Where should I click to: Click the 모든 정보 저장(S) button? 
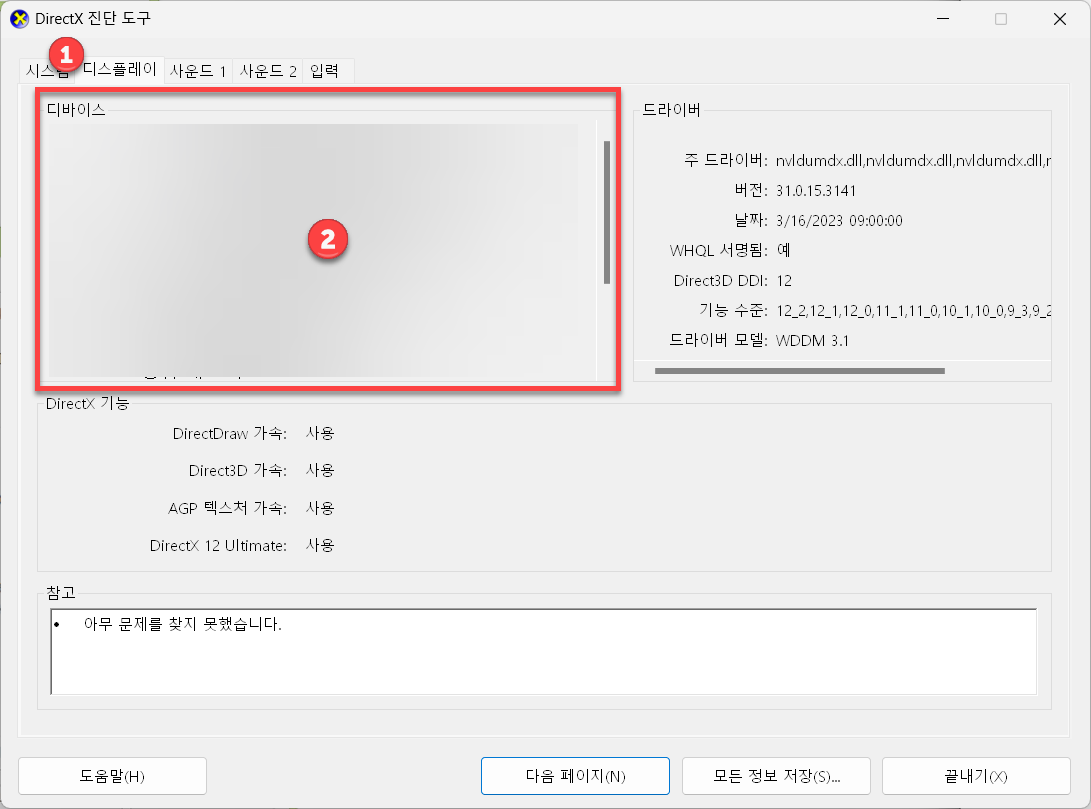click(x=776, y=776)
